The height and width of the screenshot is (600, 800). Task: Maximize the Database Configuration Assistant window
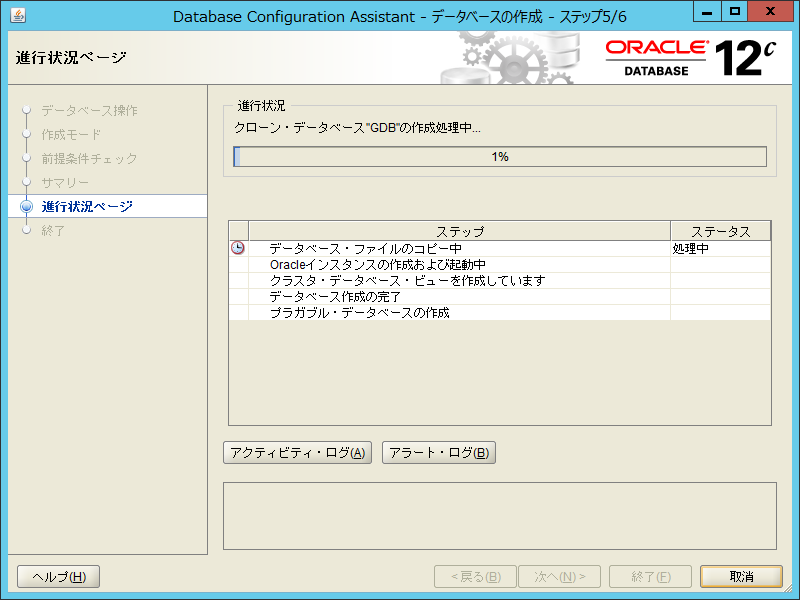click(735, 11)
